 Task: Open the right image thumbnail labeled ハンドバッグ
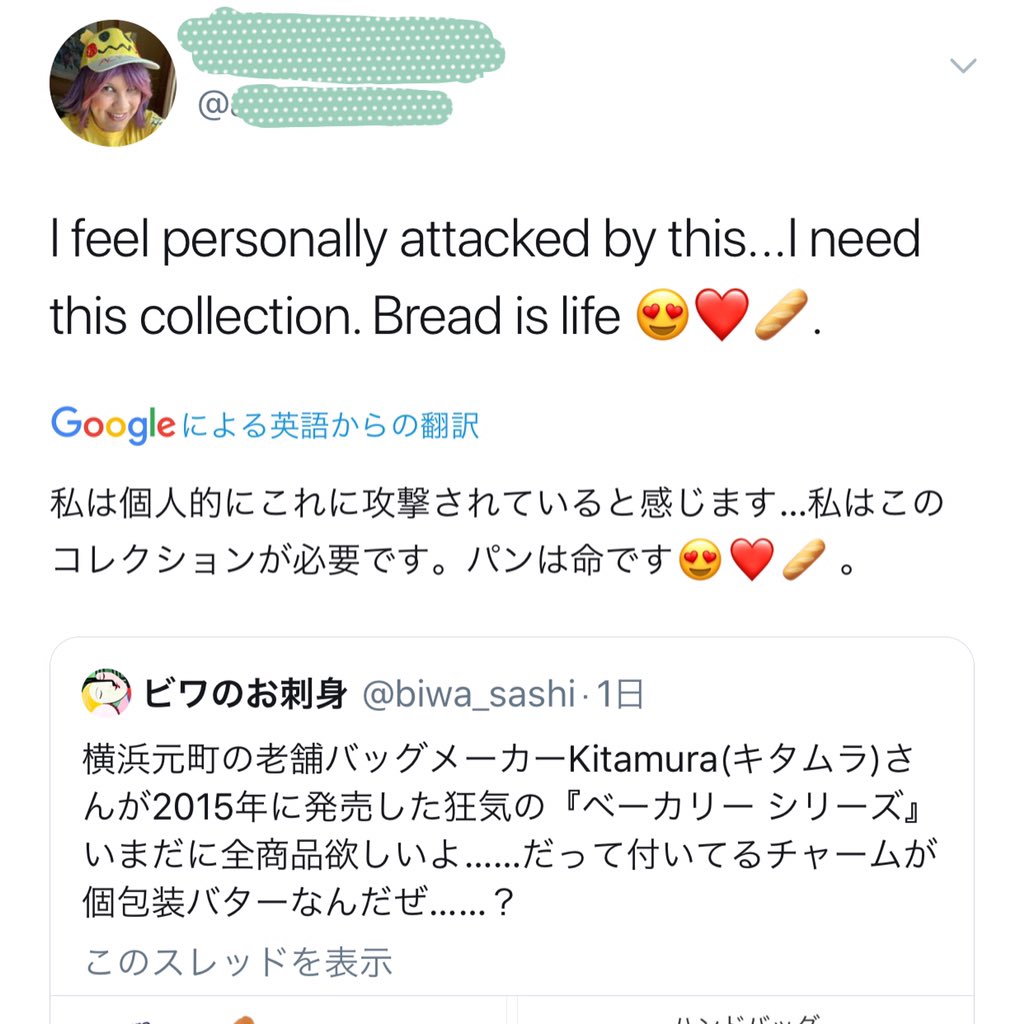point(742,1012)
